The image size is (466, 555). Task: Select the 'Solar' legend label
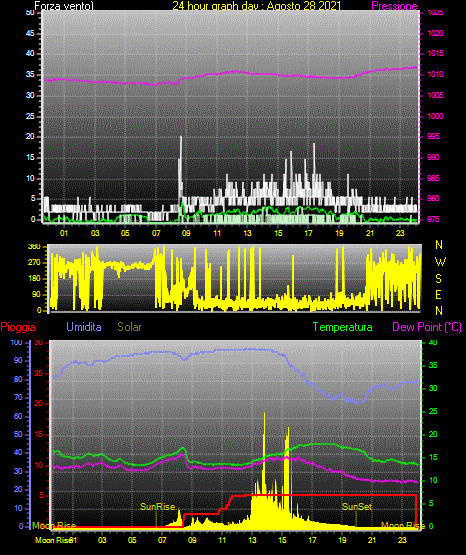click(x=130, y=327)
